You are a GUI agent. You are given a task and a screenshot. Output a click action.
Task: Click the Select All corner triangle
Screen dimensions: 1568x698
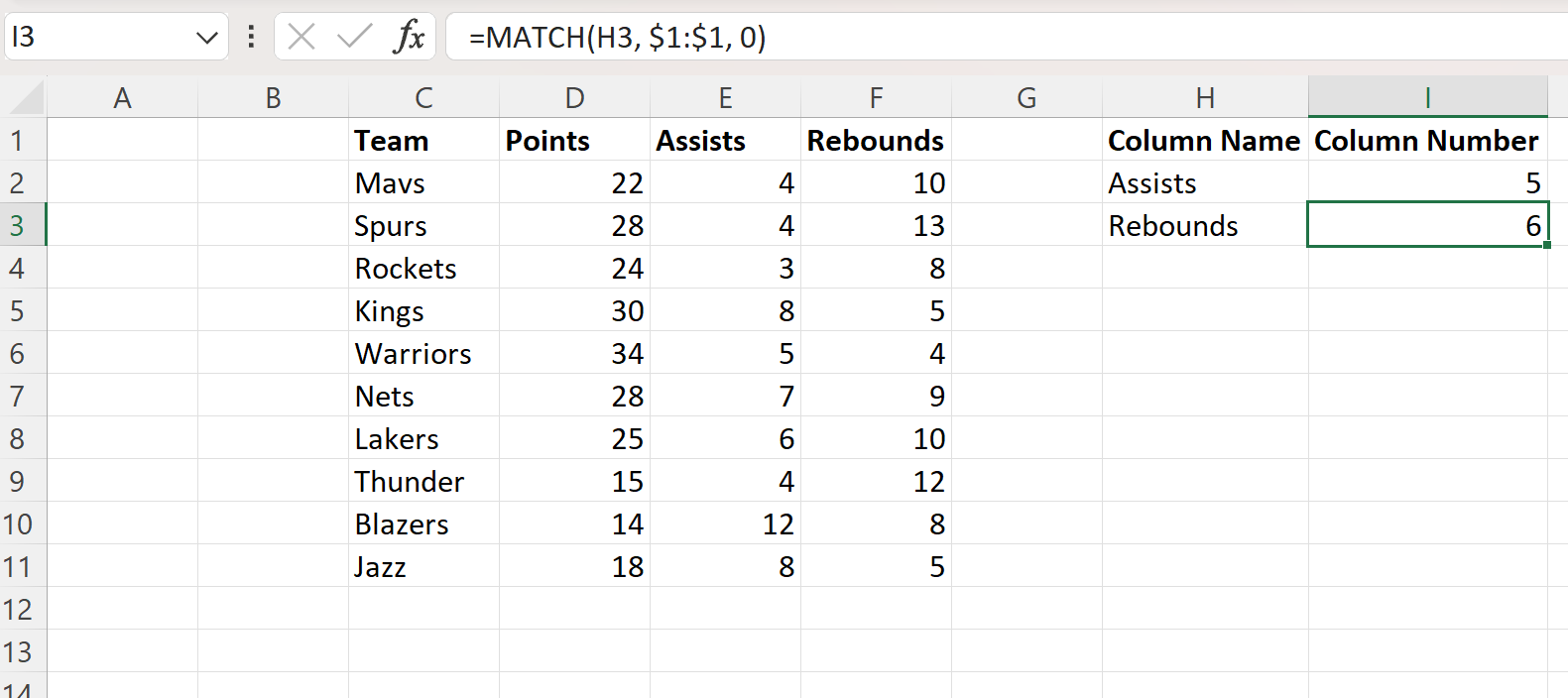point(26,98)
